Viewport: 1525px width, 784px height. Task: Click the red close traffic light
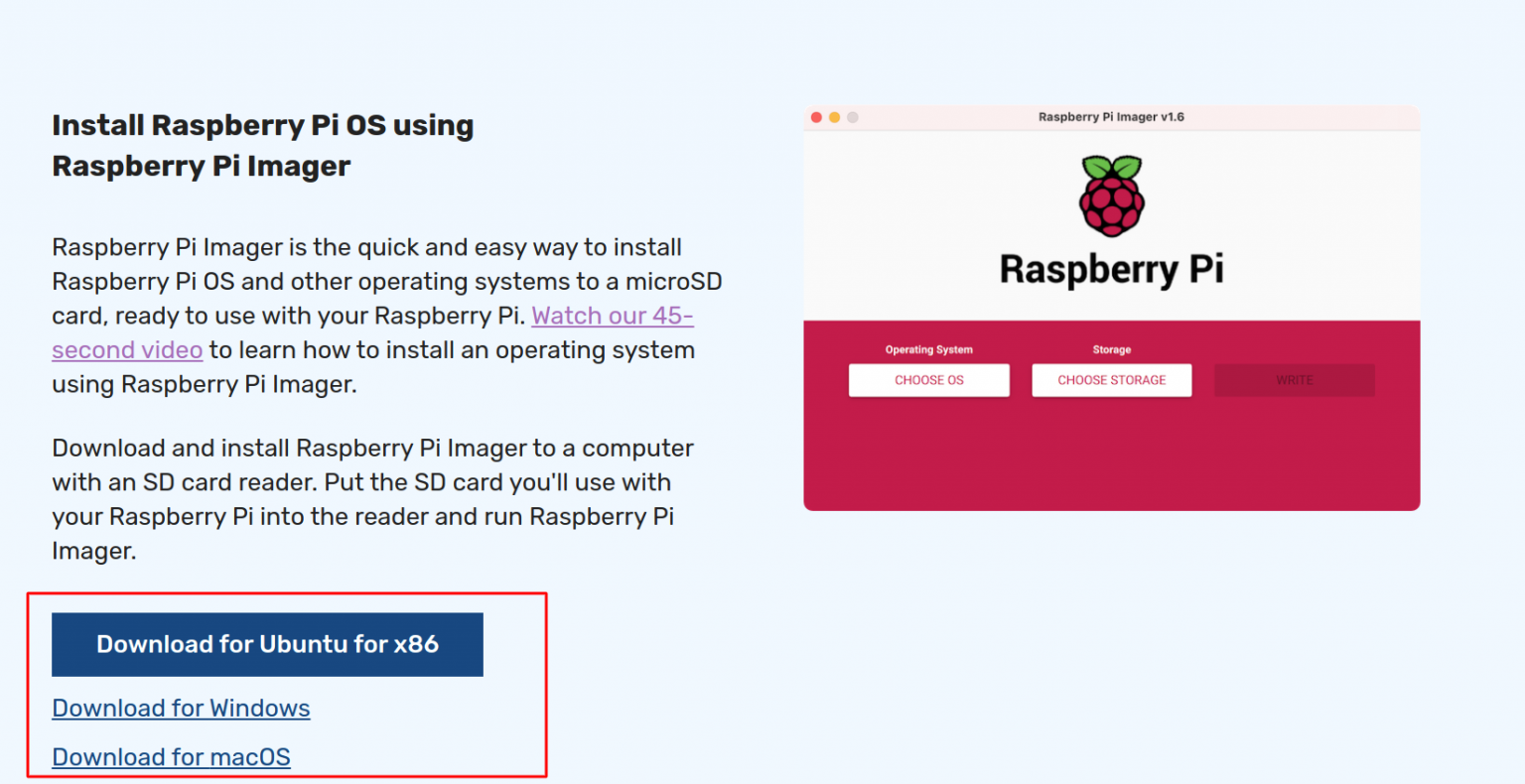[816, 116]
